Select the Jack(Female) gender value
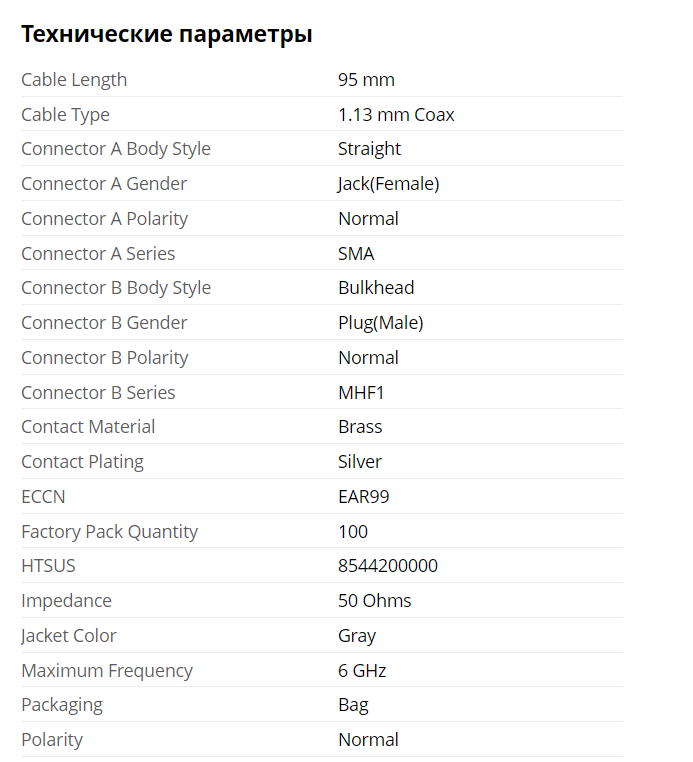This screenshot has height=762, width=693. tap(388, 184)
